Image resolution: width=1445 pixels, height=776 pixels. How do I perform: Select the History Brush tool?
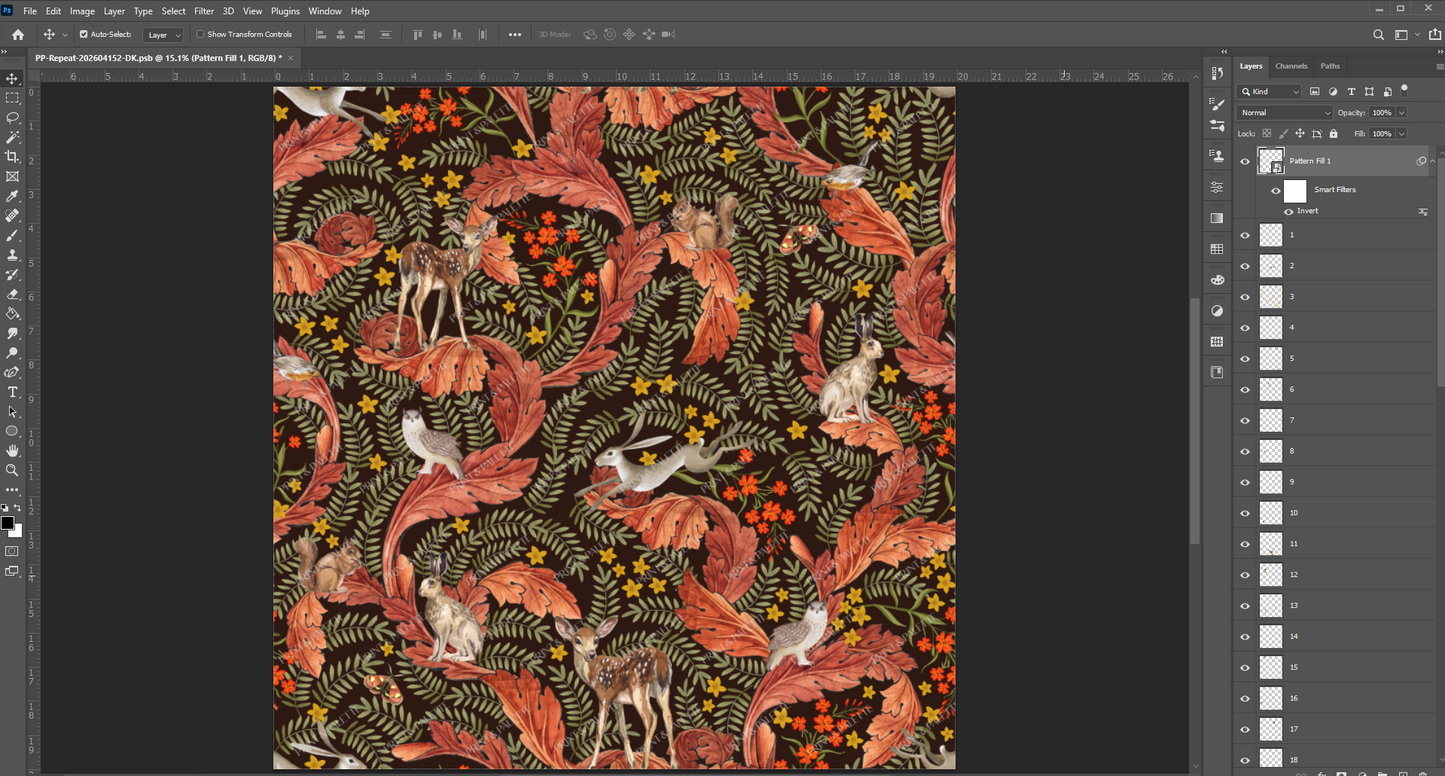pos(13,274)
